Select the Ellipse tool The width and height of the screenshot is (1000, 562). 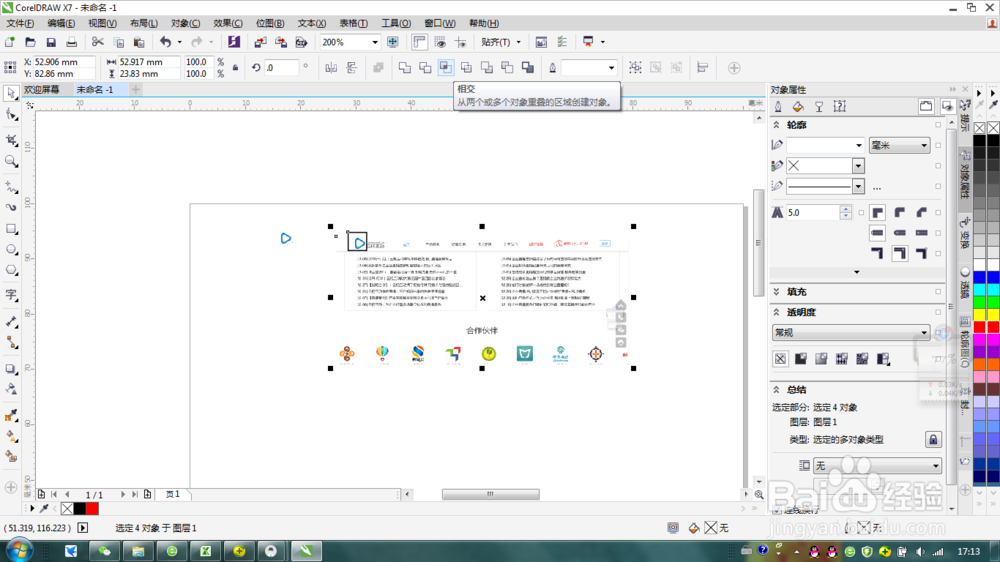[11, 250]
